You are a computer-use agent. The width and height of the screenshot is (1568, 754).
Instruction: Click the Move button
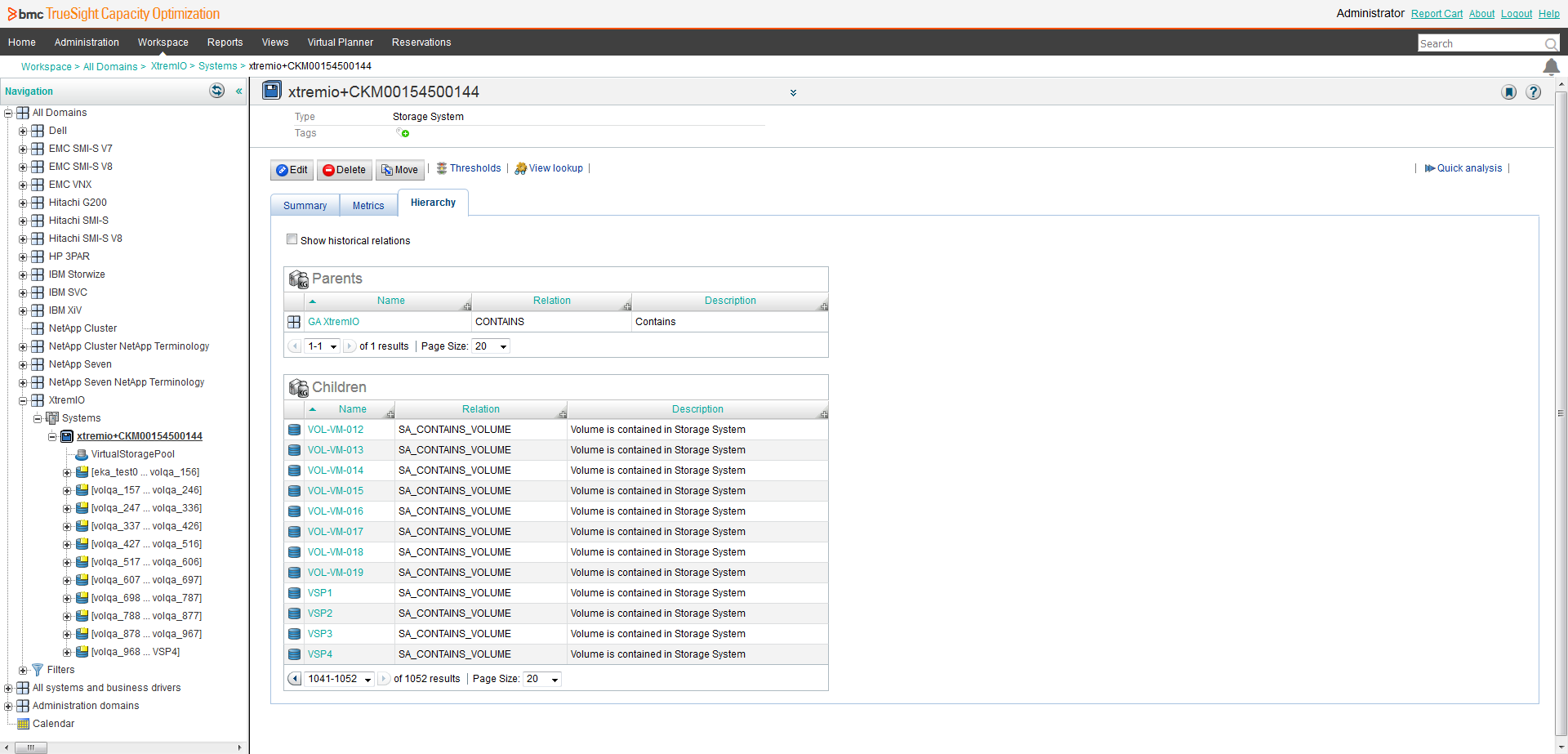399,170
